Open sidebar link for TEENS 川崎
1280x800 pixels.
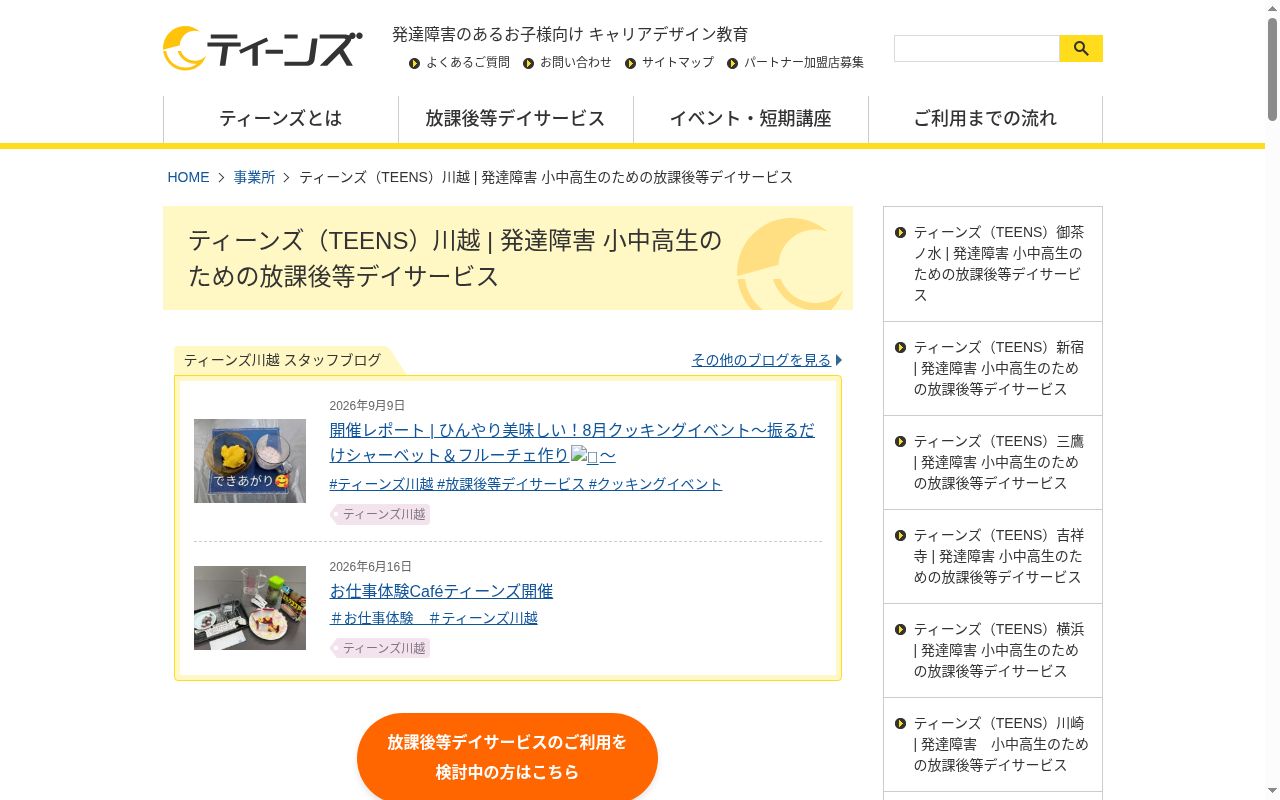click(993, 744)
